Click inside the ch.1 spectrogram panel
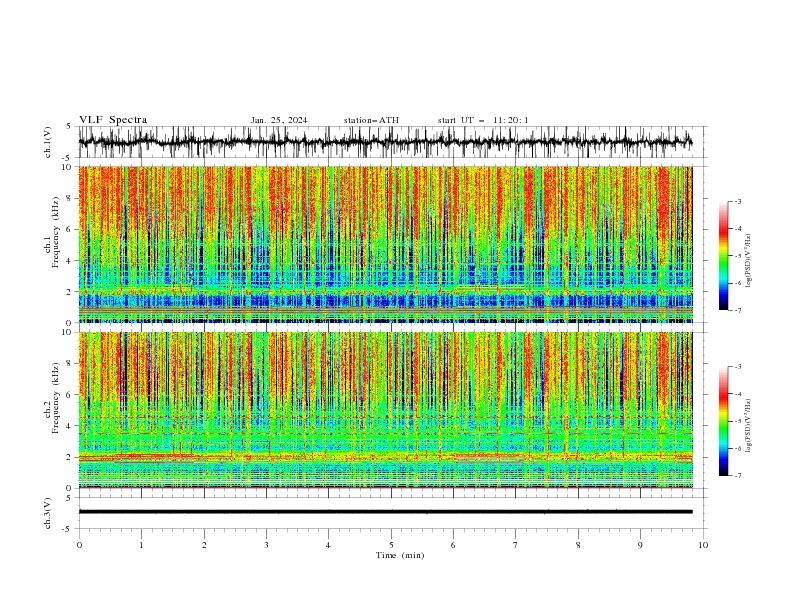 click(x=385, y=244)
